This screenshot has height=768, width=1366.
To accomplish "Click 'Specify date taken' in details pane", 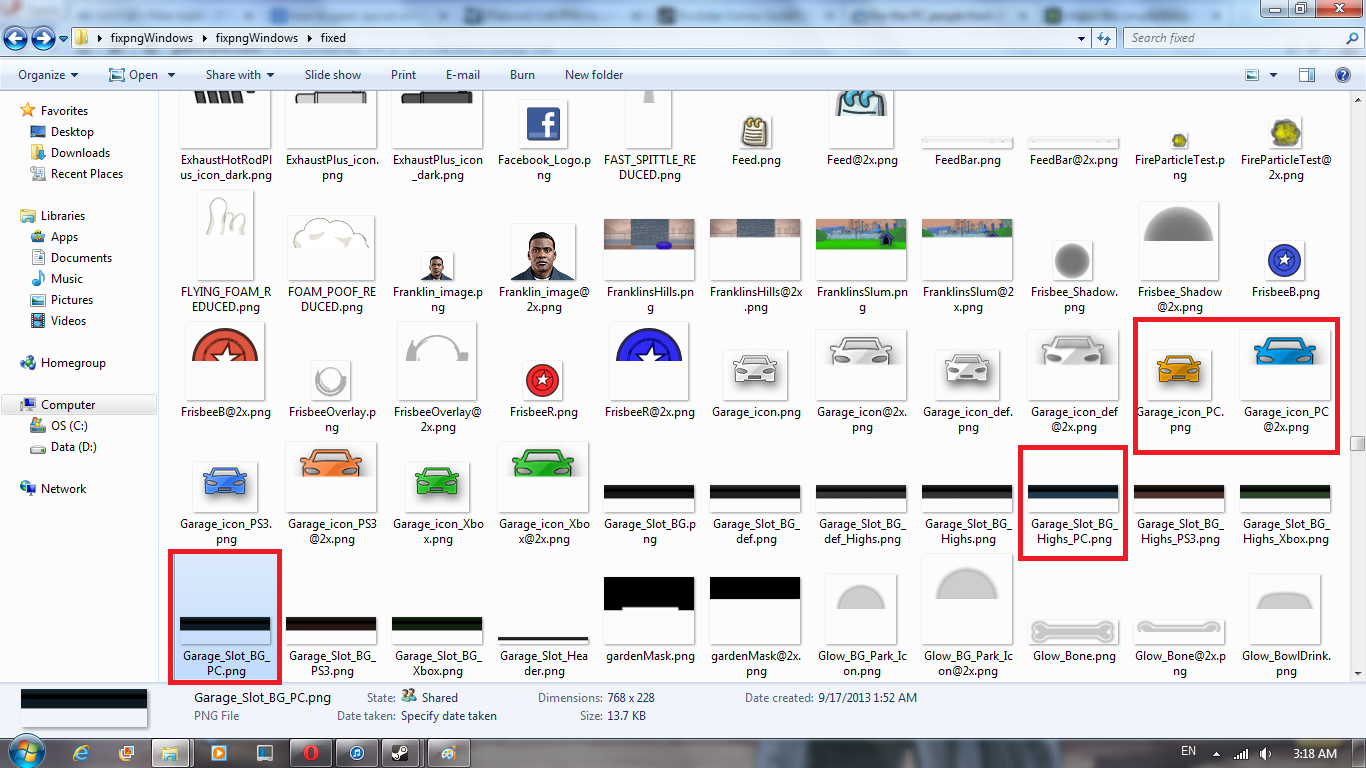I will (448, 716).
